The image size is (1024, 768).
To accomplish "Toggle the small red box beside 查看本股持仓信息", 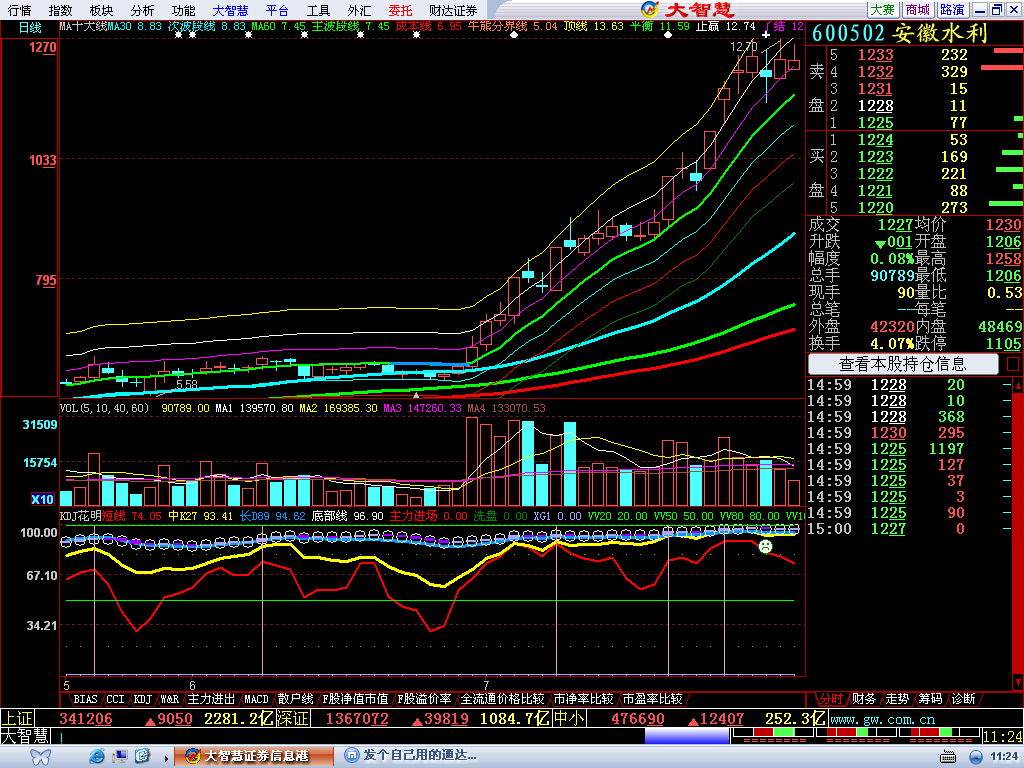I will coord(1013,364).
